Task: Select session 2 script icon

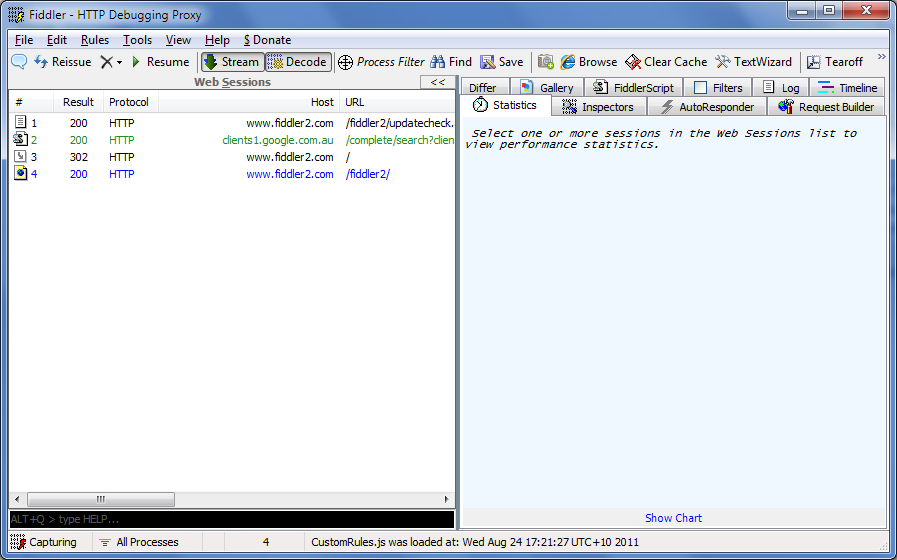Action: [21, 139]
